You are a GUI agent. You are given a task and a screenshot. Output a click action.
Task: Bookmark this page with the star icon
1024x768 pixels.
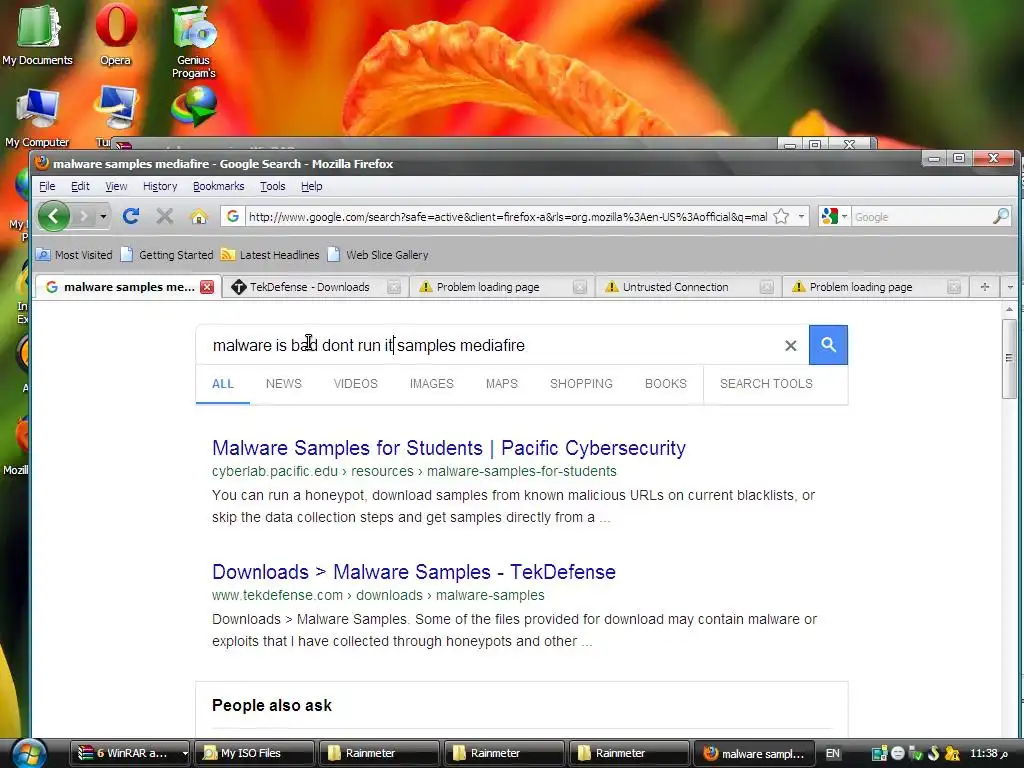[781, 216]
